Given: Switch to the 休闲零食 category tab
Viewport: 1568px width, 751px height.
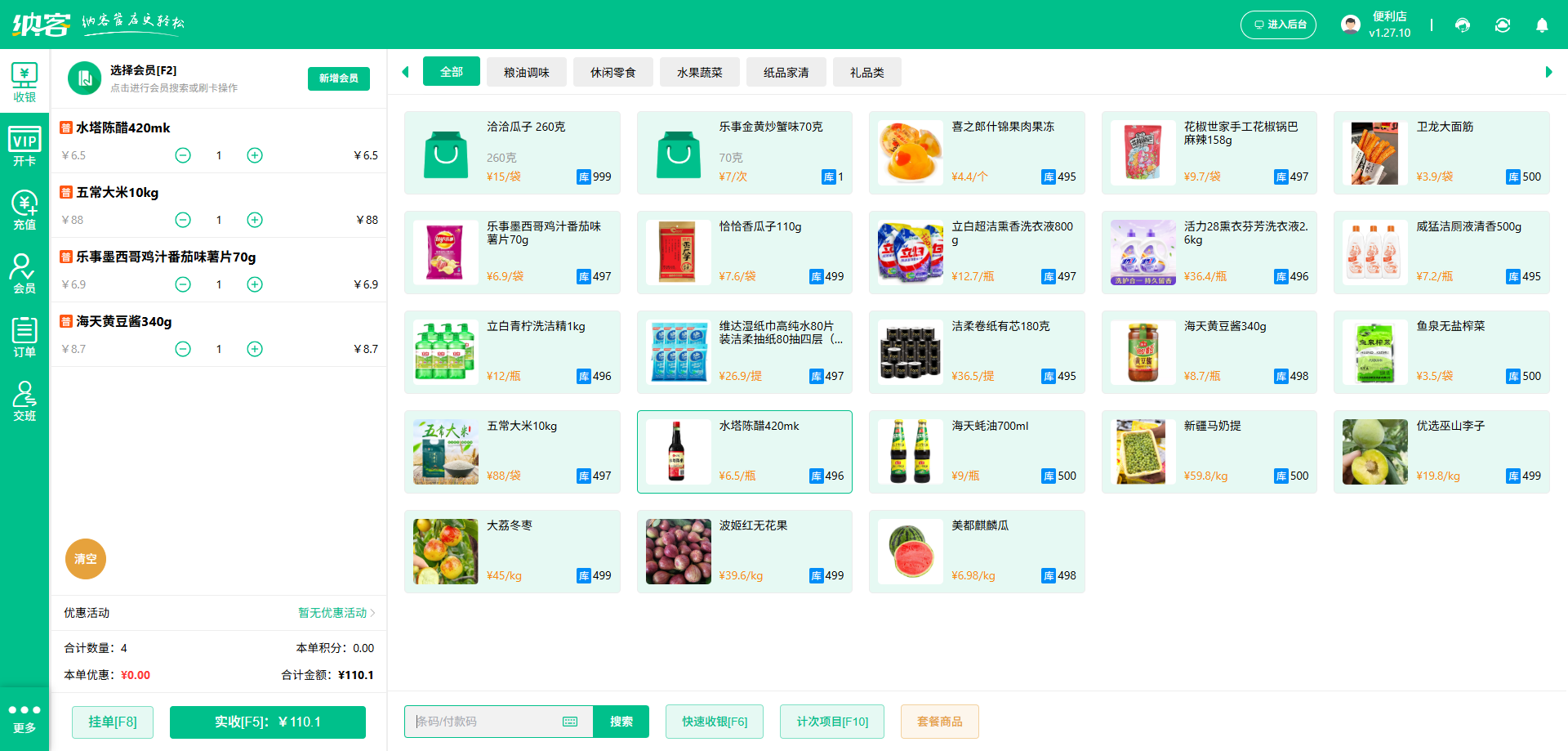Looking at the screenshot, I should click(613, 72).
